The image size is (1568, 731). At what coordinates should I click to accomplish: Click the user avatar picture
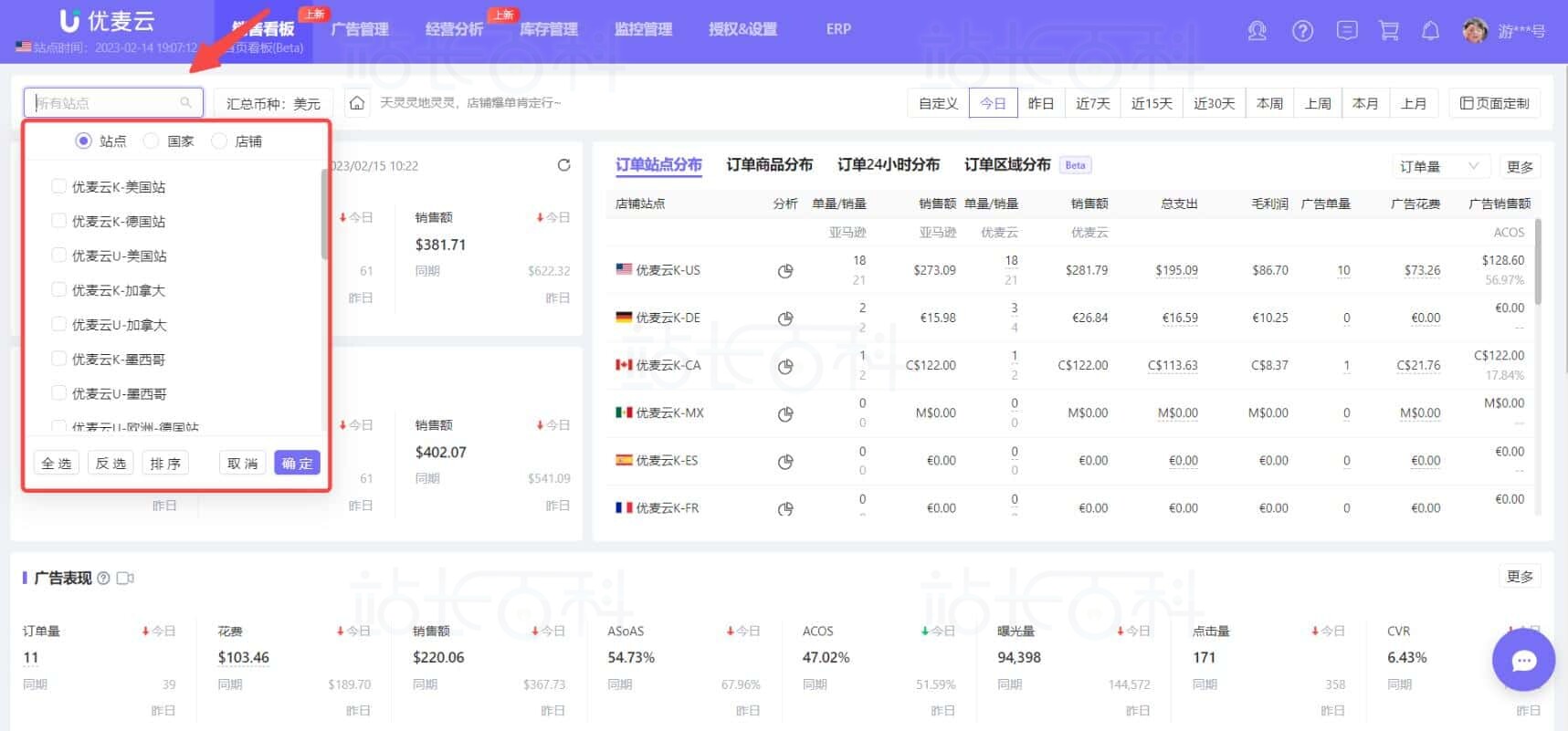pyautogui.click(x=1475, y=30)
